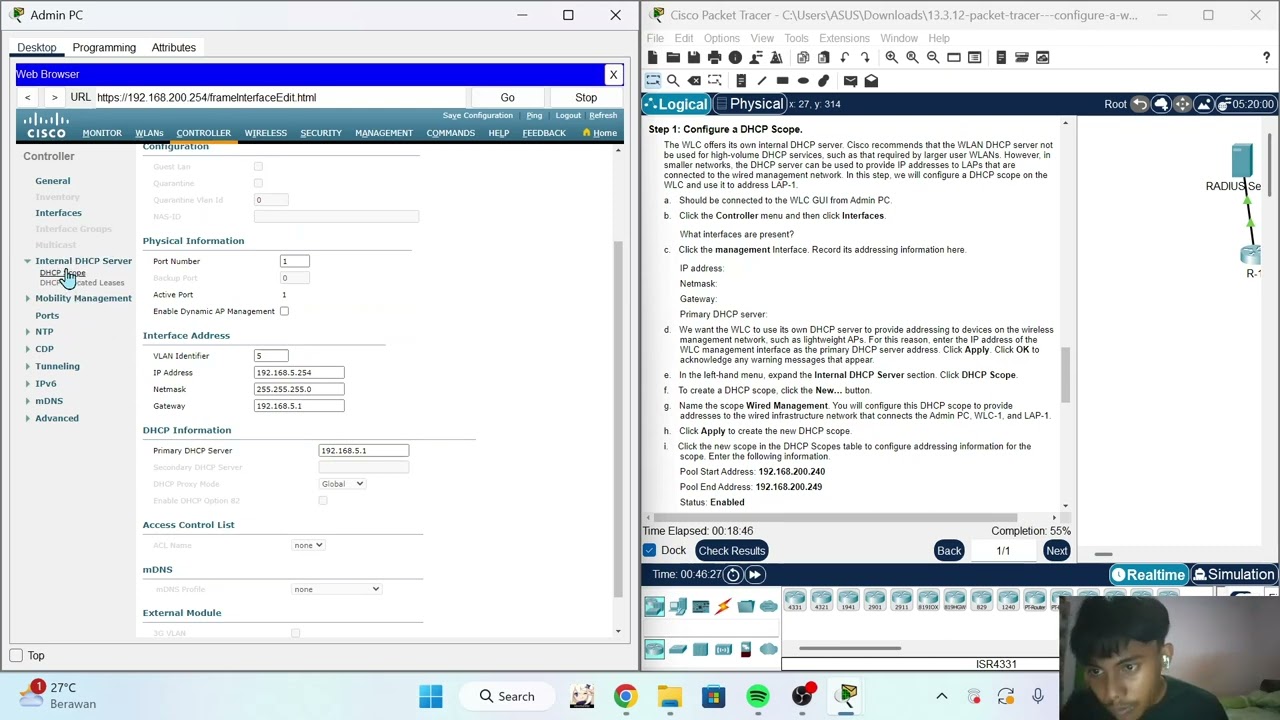This screenshot has height=720, width=1280.
Task: Expand the CDP tree node
Action: (28, 349)
